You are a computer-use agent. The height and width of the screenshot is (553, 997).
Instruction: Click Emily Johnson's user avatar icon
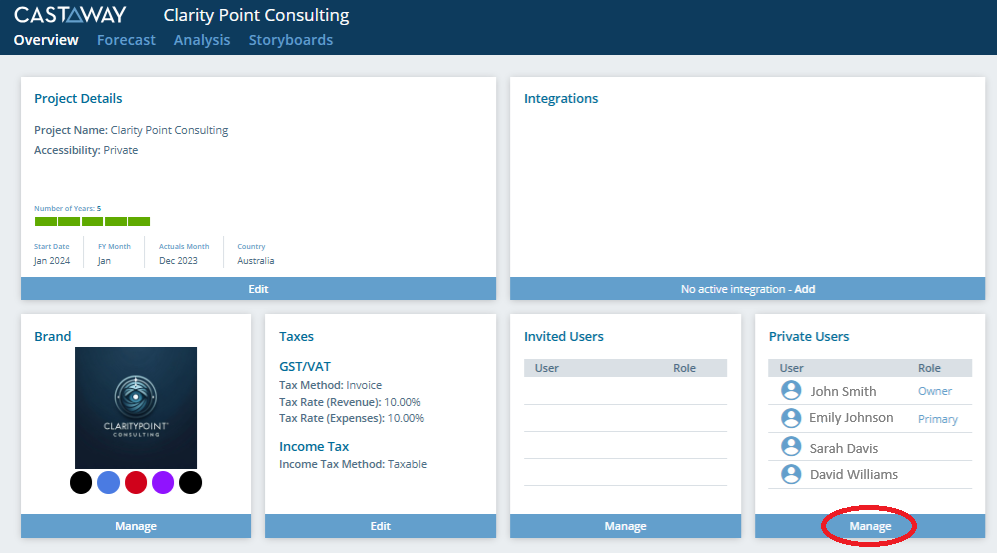[x=791, y=418]
